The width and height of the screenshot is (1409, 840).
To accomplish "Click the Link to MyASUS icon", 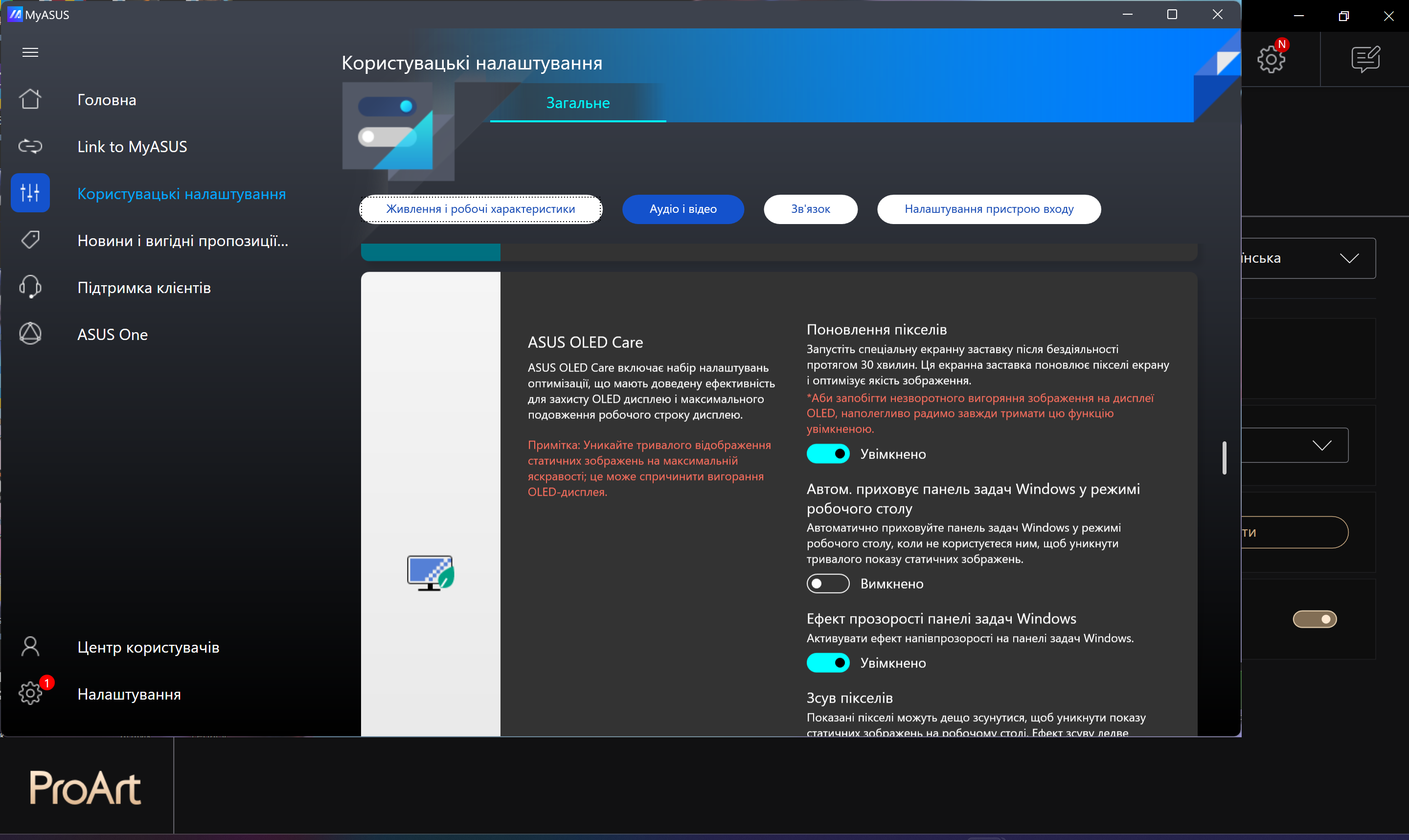I will tap(30, 147).
